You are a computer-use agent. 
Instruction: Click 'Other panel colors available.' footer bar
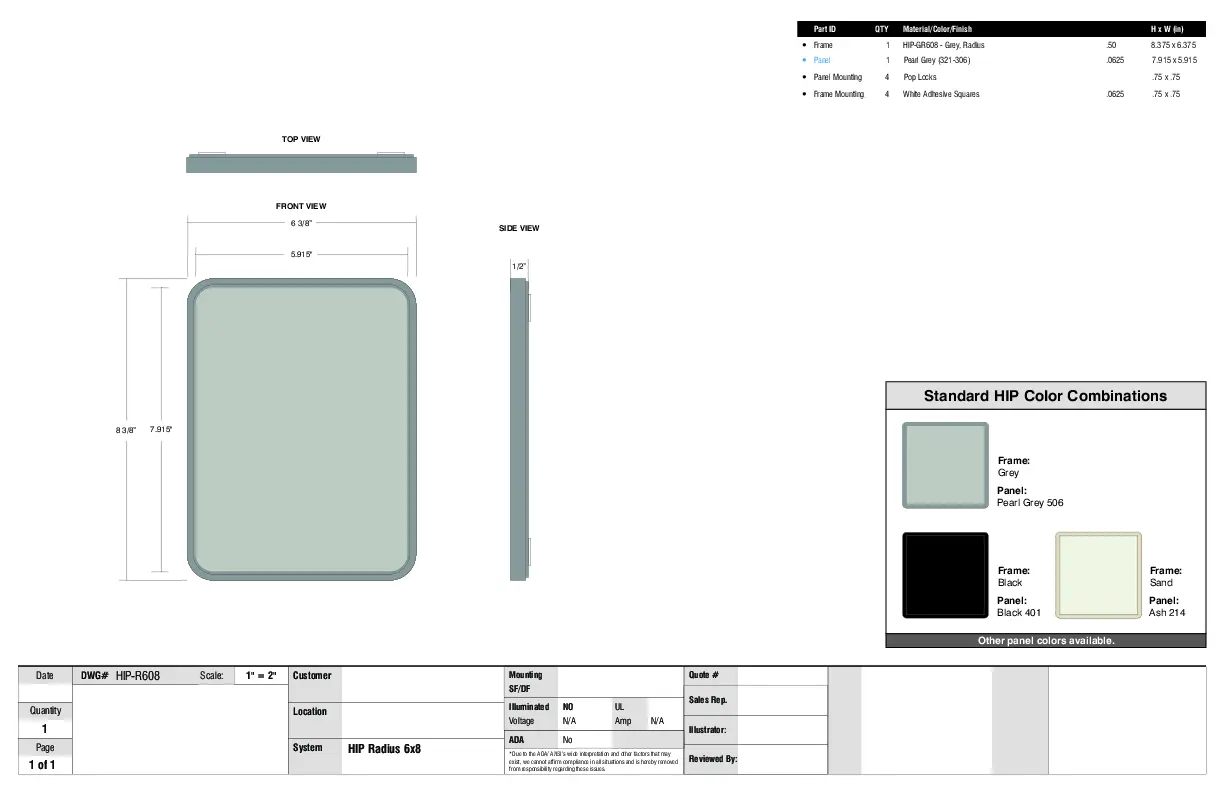(x=1046, y=640)
